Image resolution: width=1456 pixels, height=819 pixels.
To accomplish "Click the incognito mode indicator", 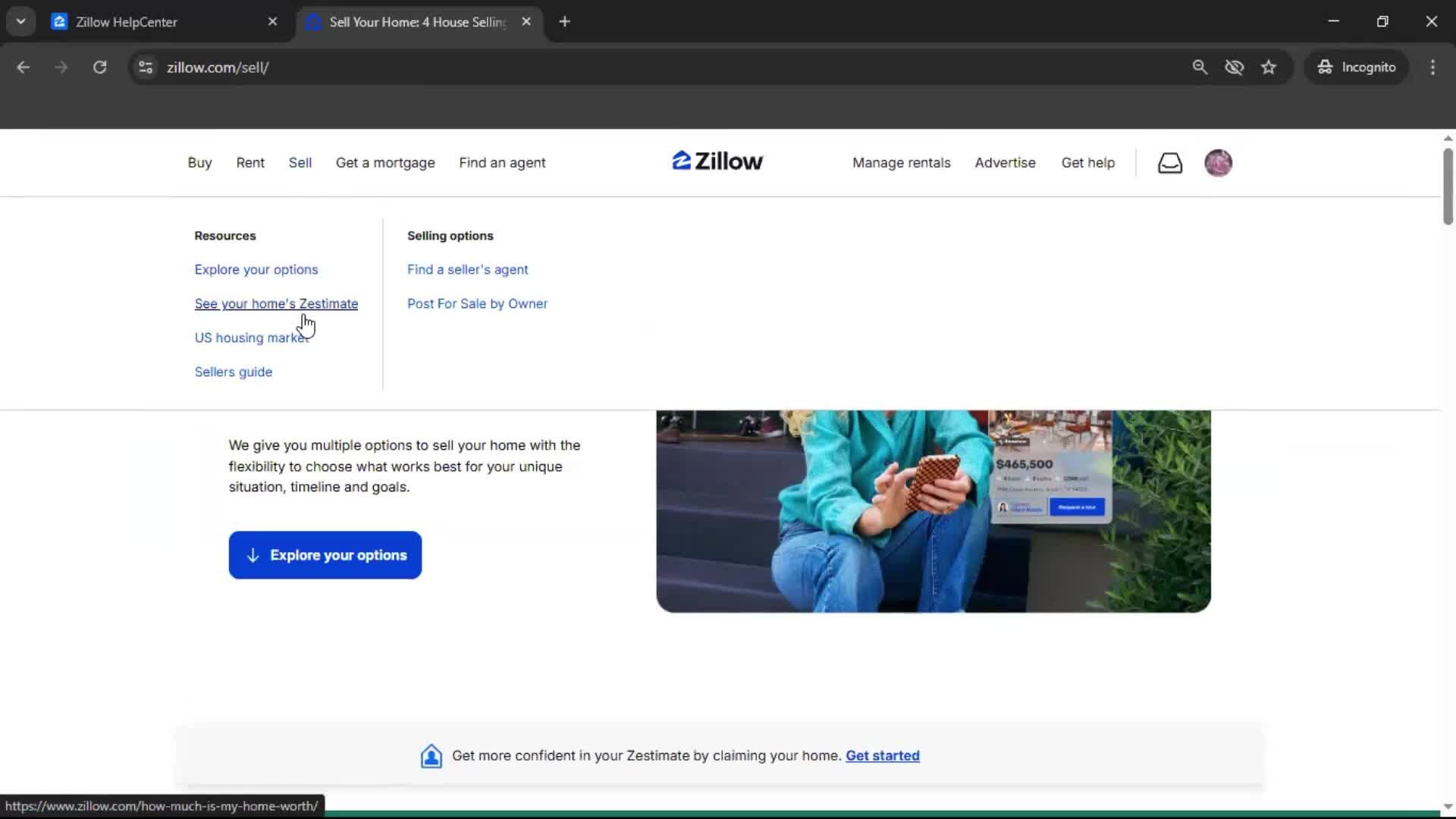I will 1357,67.
